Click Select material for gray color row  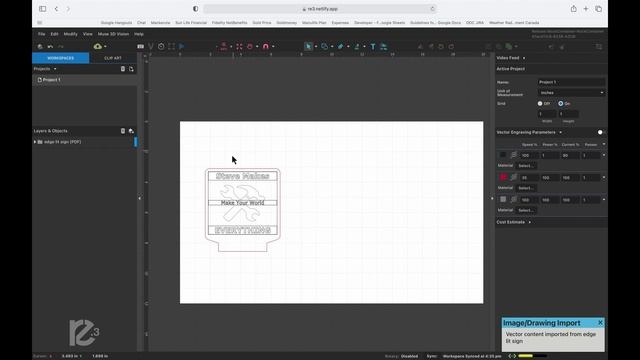point(526,210)
